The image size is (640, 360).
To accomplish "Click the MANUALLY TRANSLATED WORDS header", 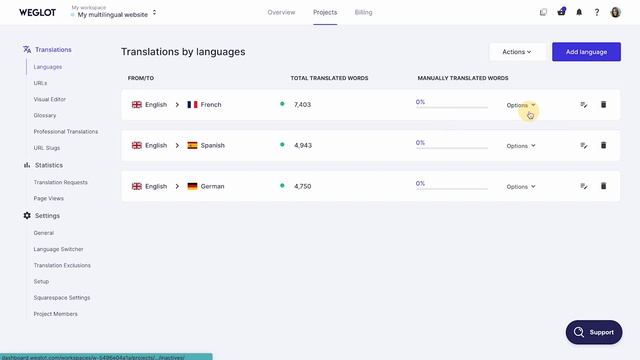I will pos(463,78).
